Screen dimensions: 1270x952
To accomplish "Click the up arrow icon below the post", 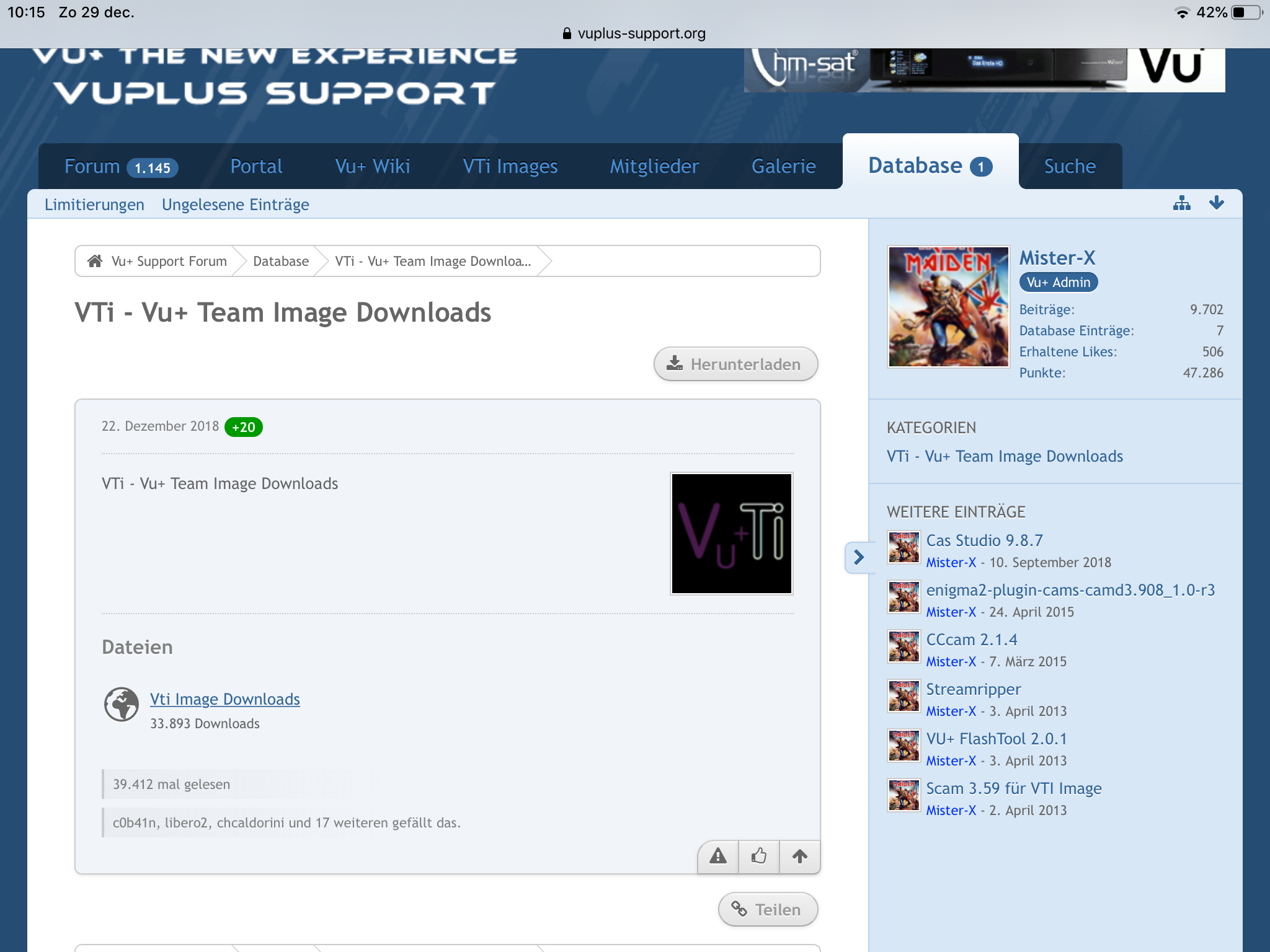I will click(x=800, y=857).
